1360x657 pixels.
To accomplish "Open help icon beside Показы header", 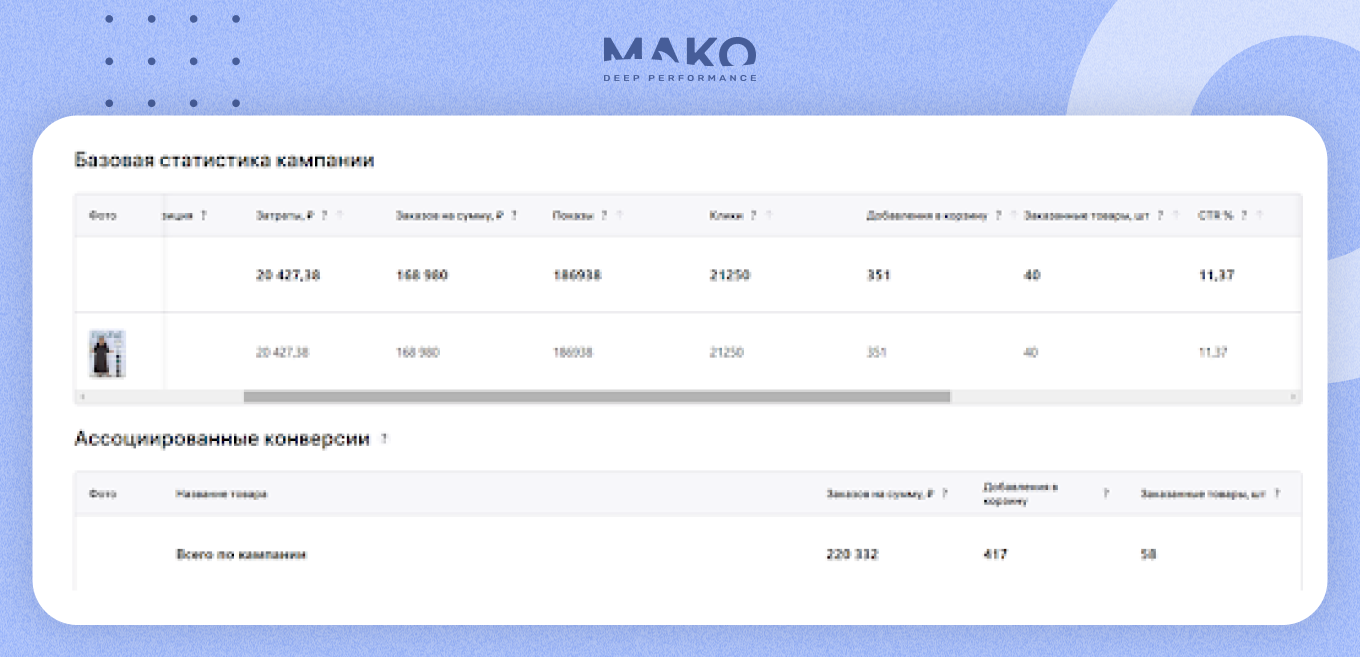I will 604,215.
